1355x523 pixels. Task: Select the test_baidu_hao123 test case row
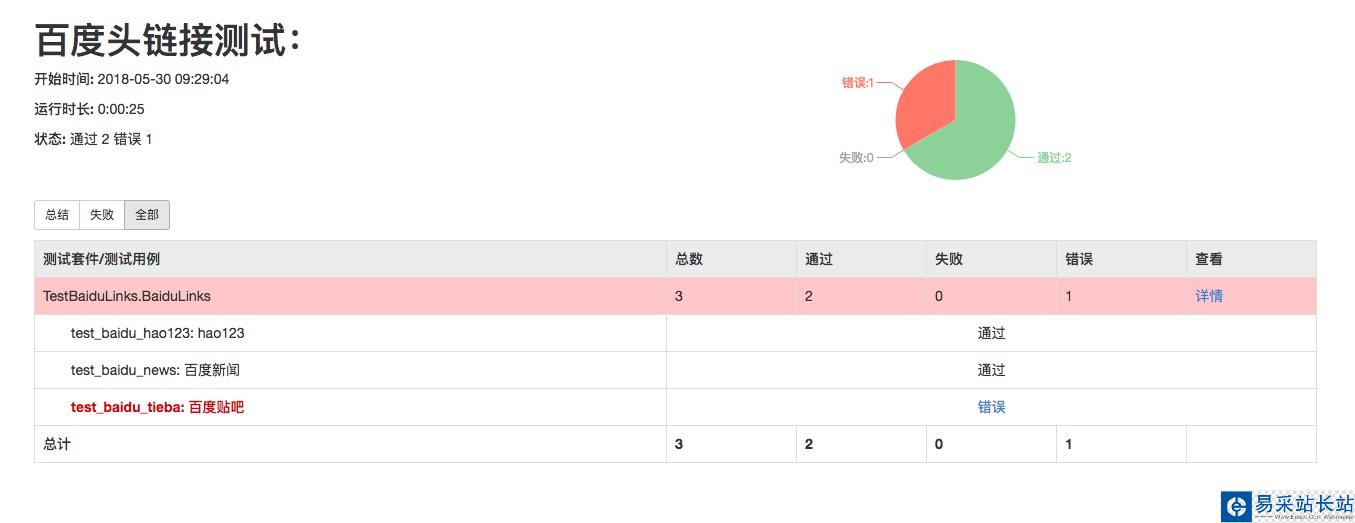coord(157,333)
